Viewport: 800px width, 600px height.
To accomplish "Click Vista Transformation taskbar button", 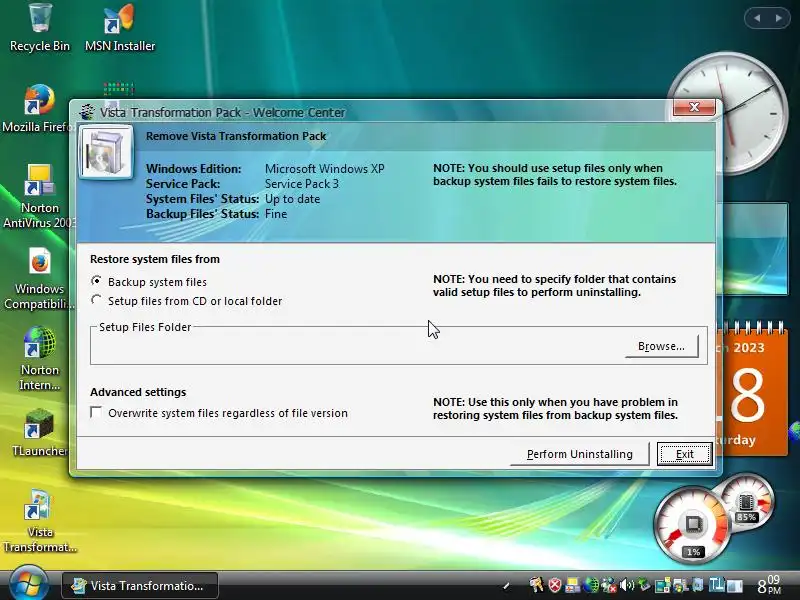I will 140,586.
